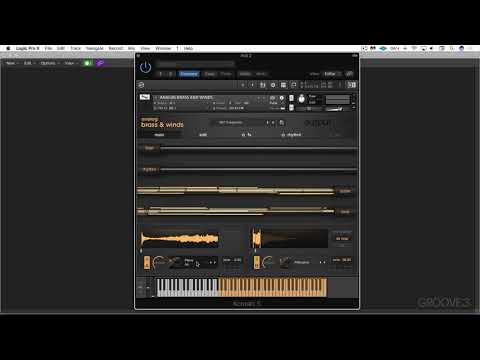
Task: Click the purple button in Logic toolbar
Action: tap(100, 63)
